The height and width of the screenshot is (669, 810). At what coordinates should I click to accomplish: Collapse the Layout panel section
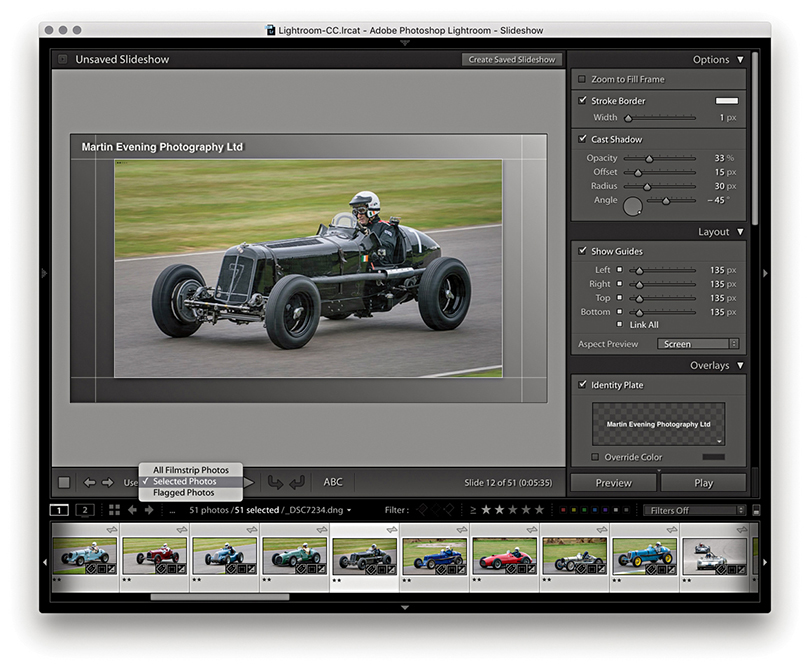(x=740, y=232)
